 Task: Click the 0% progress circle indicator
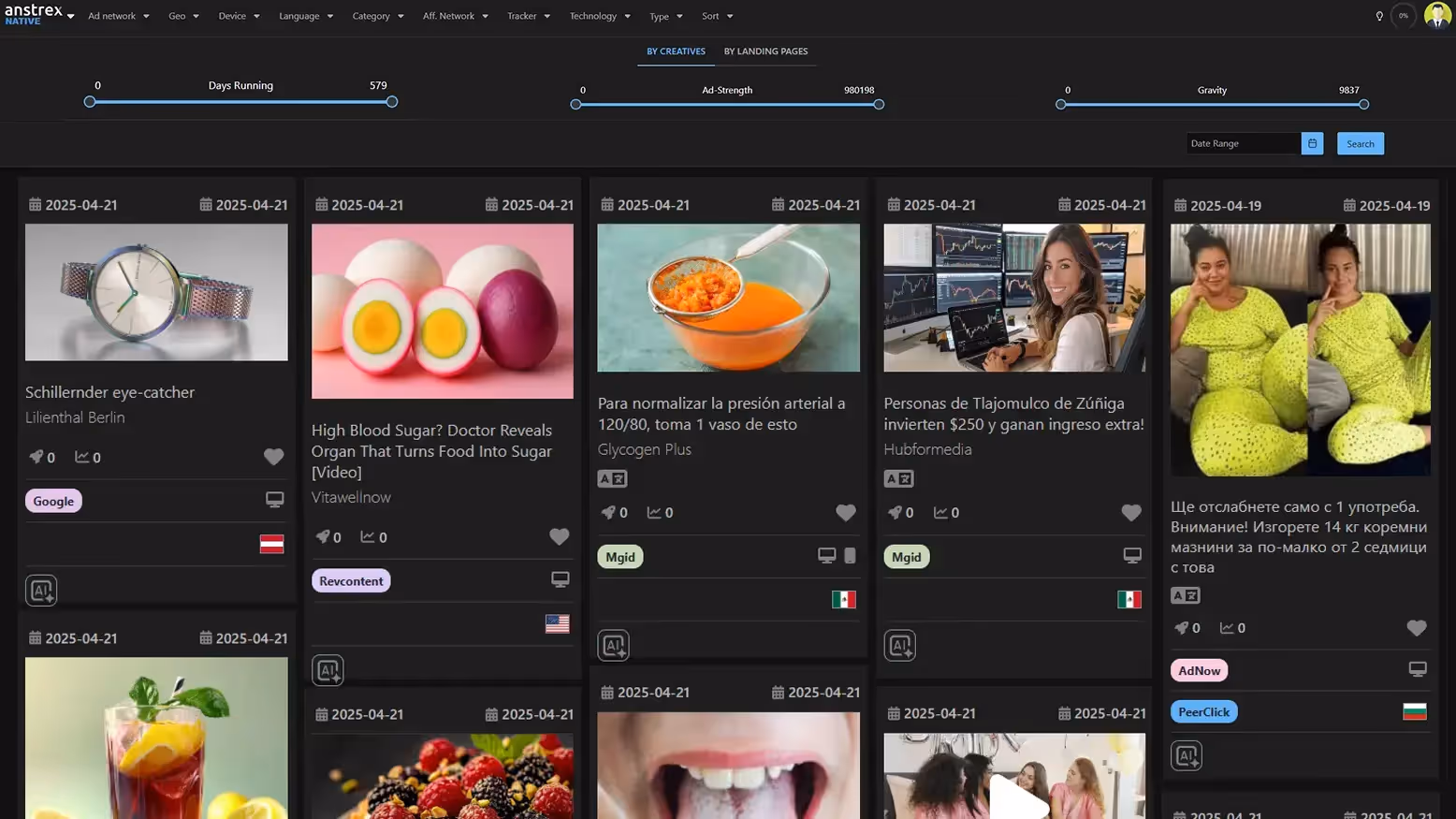coord(1403,16)
